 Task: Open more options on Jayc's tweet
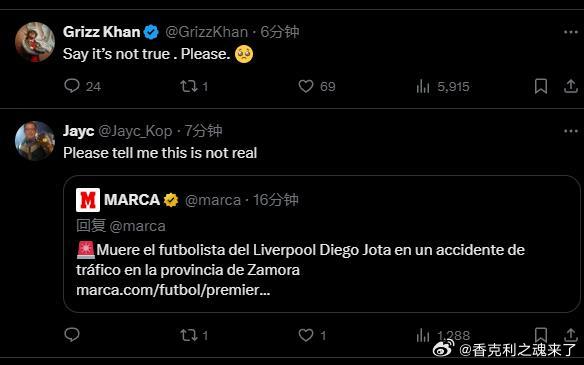(571, 131)
